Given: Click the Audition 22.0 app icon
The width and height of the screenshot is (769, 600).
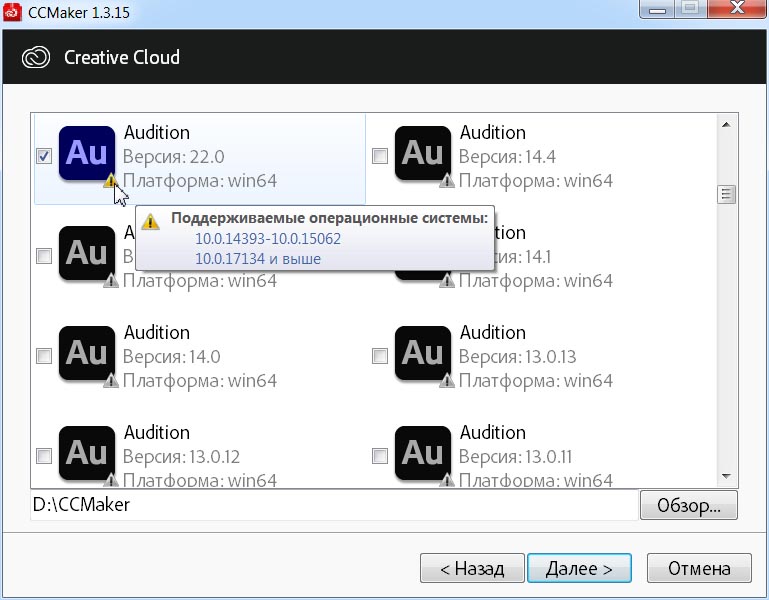Looking at the screenshot, I should [x=87, y=154].
